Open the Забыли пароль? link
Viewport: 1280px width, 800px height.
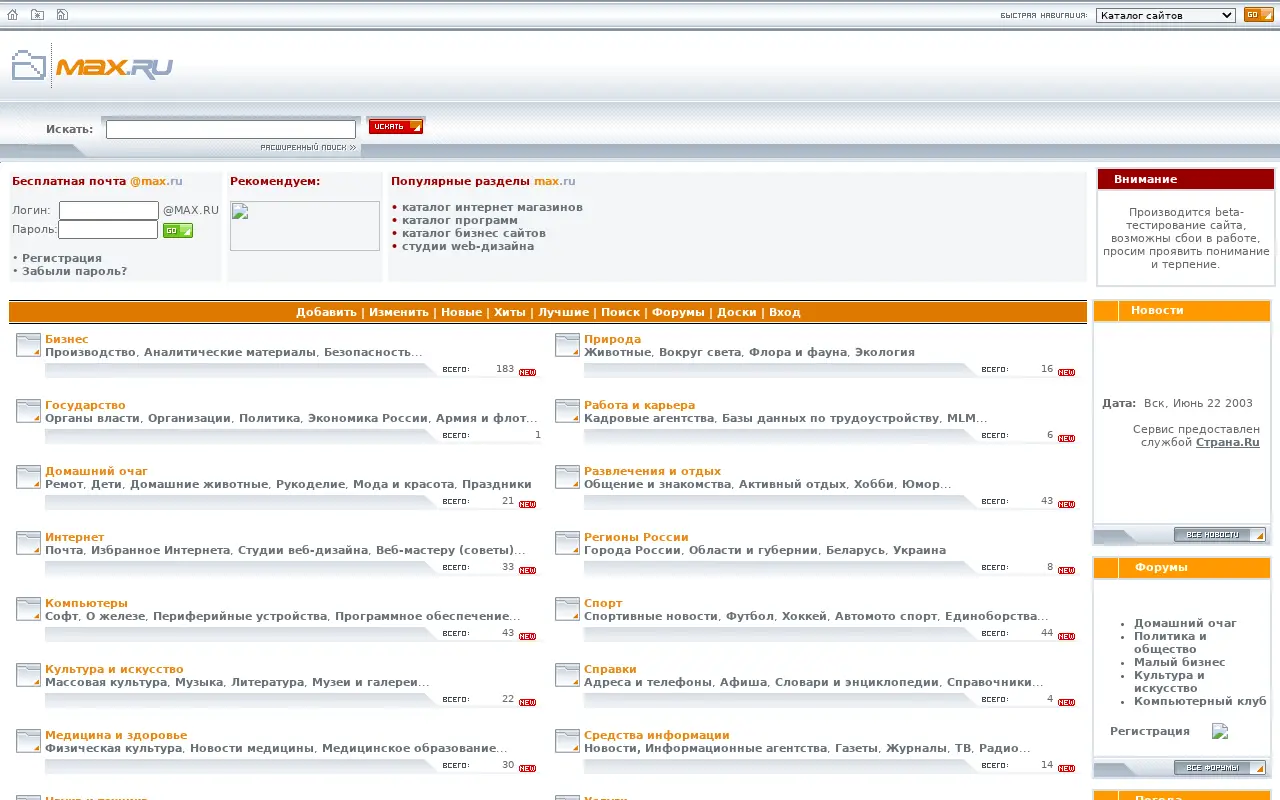75,271
